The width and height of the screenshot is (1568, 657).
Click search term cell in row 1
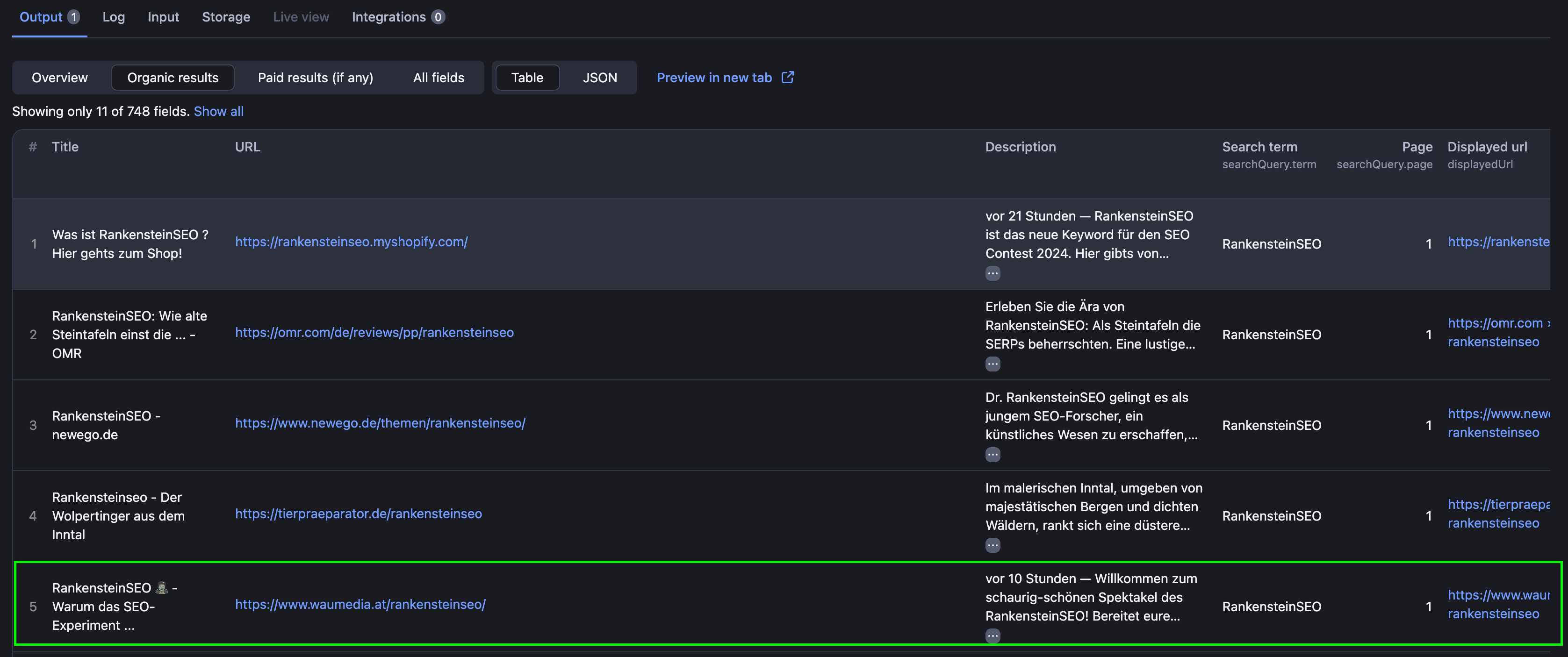tap(1272, 244)
